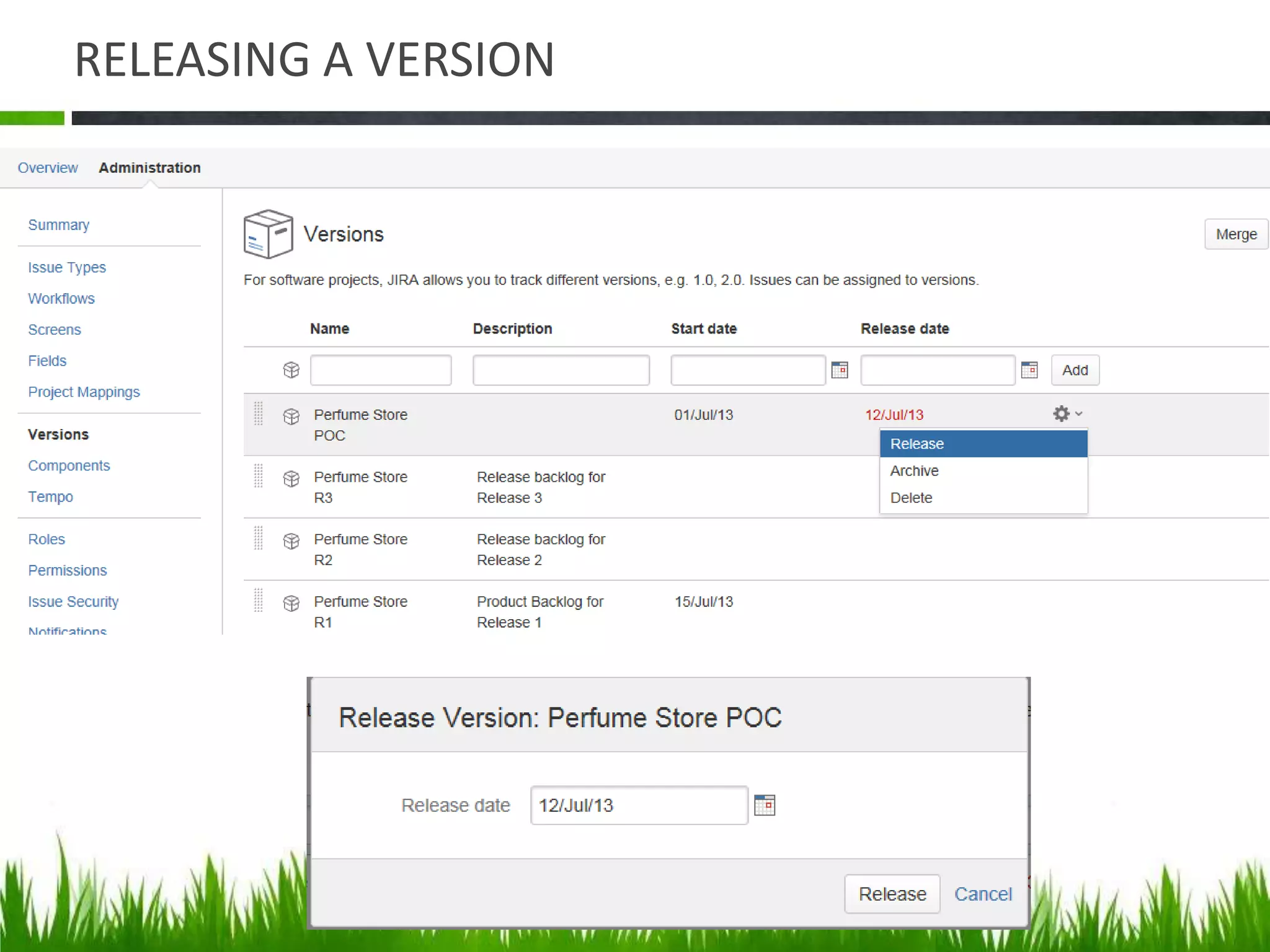
Task: Open Workflows in the sidebar
Action: click(x=61, y=298)
